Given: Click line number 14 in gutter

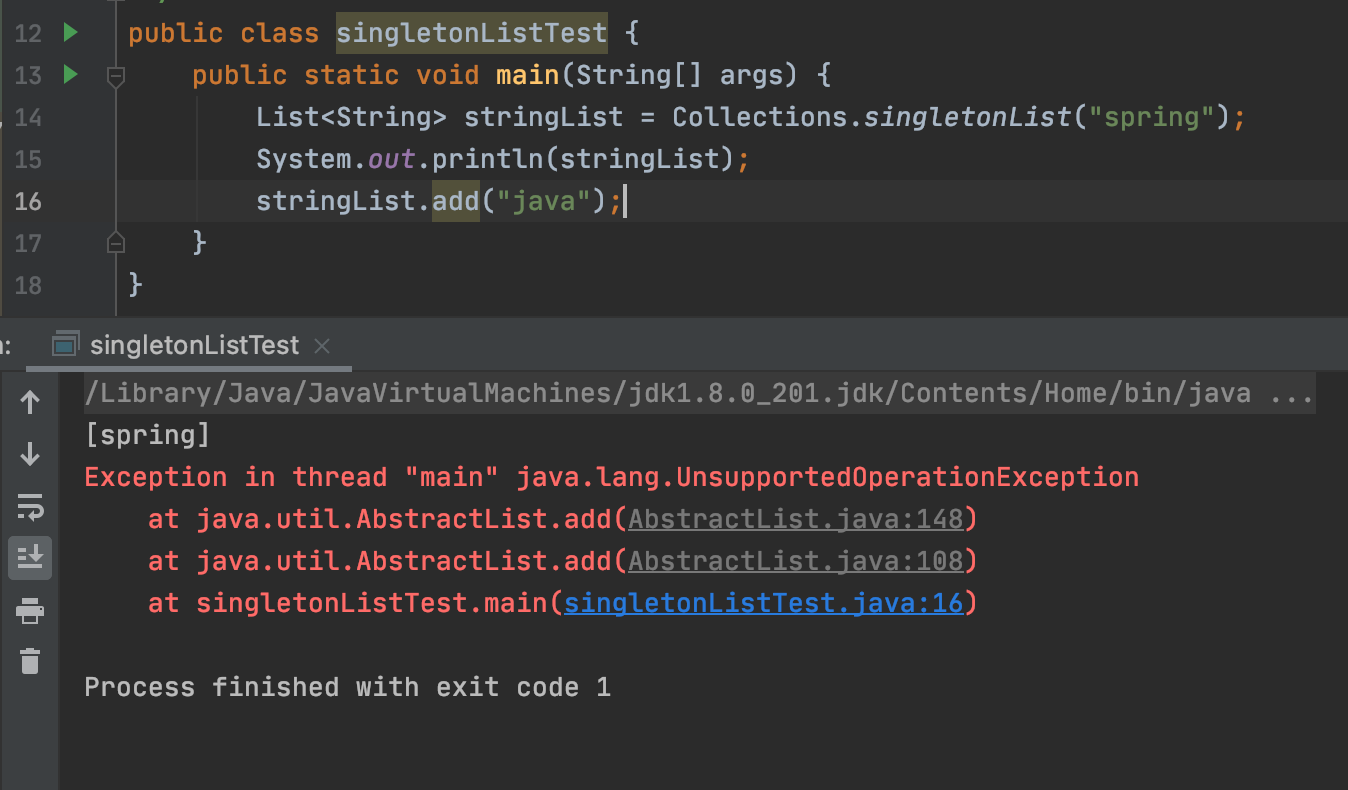Looking at the screenshot, I should click(28, 117).
